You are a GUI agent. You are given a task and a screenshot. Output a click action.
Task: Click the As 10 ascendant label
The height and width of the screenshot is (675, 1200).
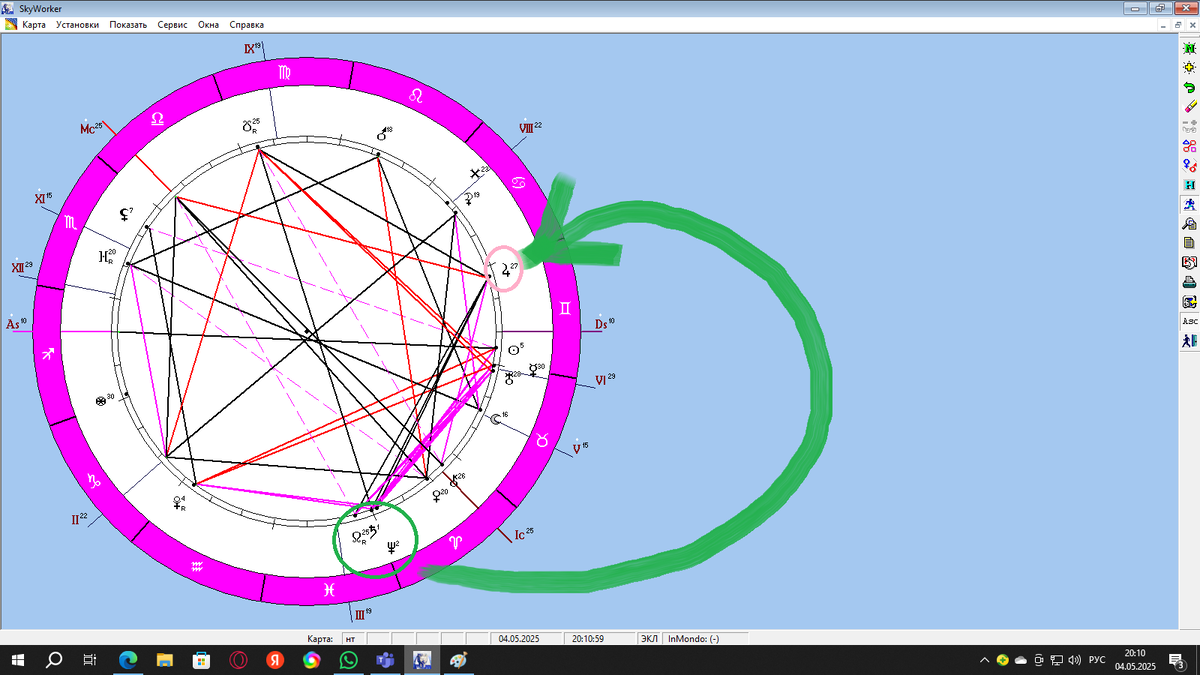17,324
